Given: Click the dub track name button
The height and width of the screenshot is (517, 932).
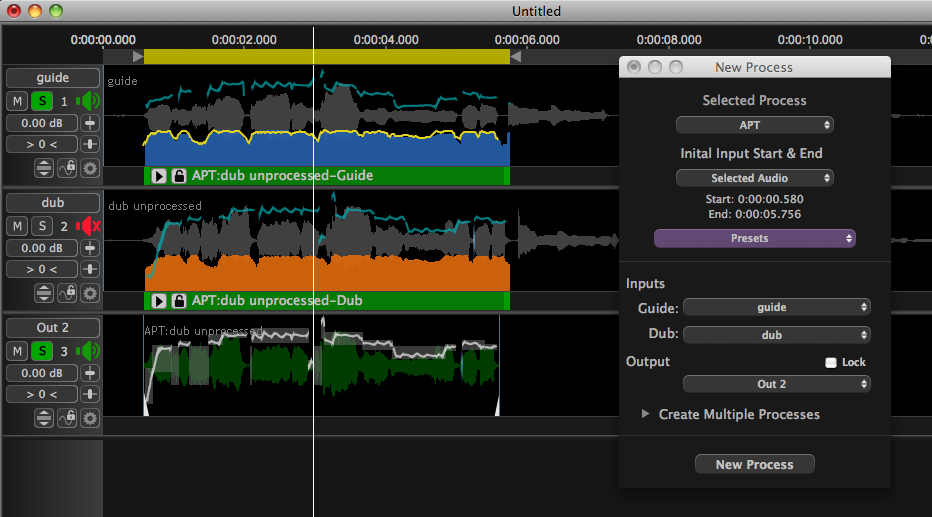Looking at the screenshot, I should [52, 203].
